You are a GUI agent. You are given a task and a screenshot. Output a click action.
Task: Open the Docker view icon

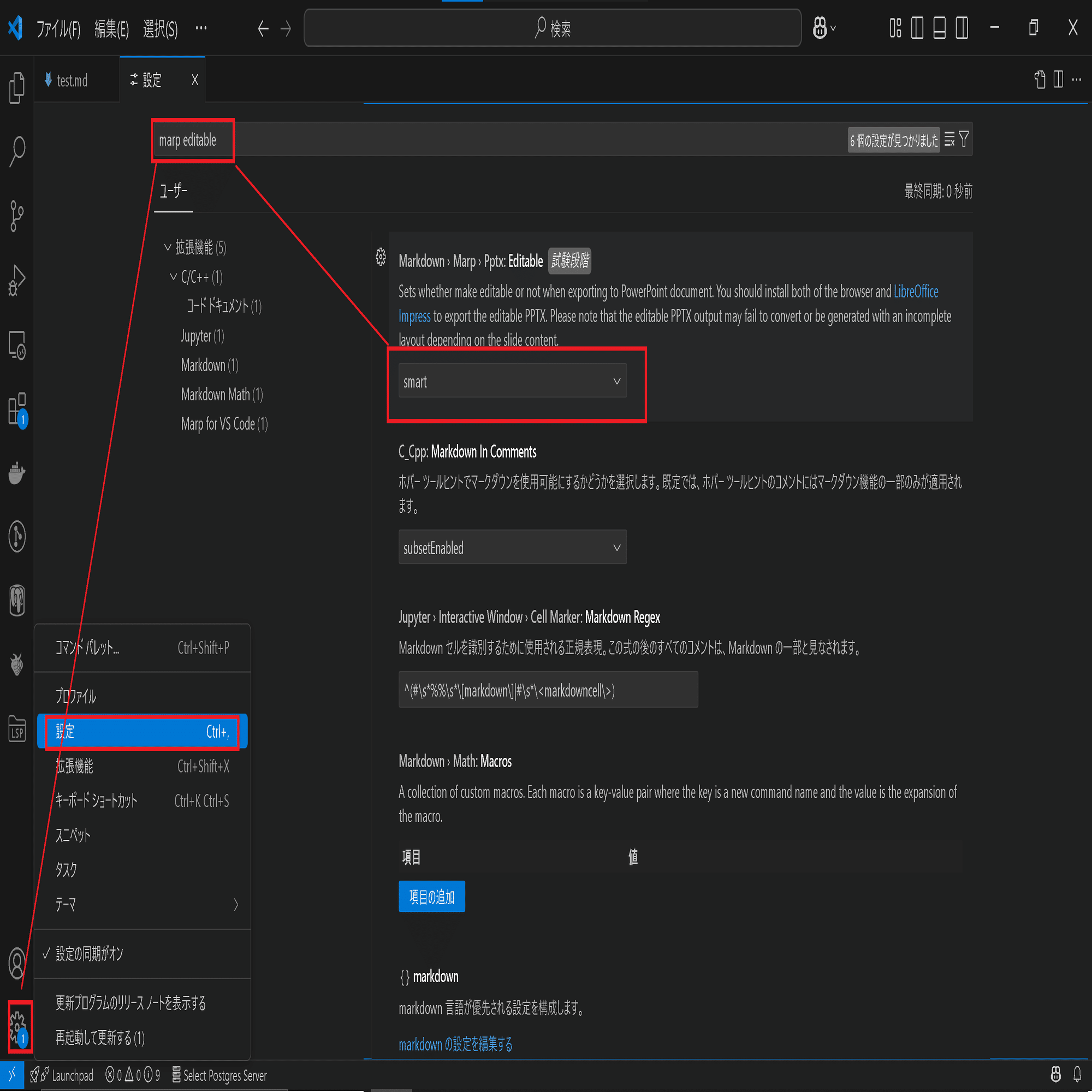[17, 472]
